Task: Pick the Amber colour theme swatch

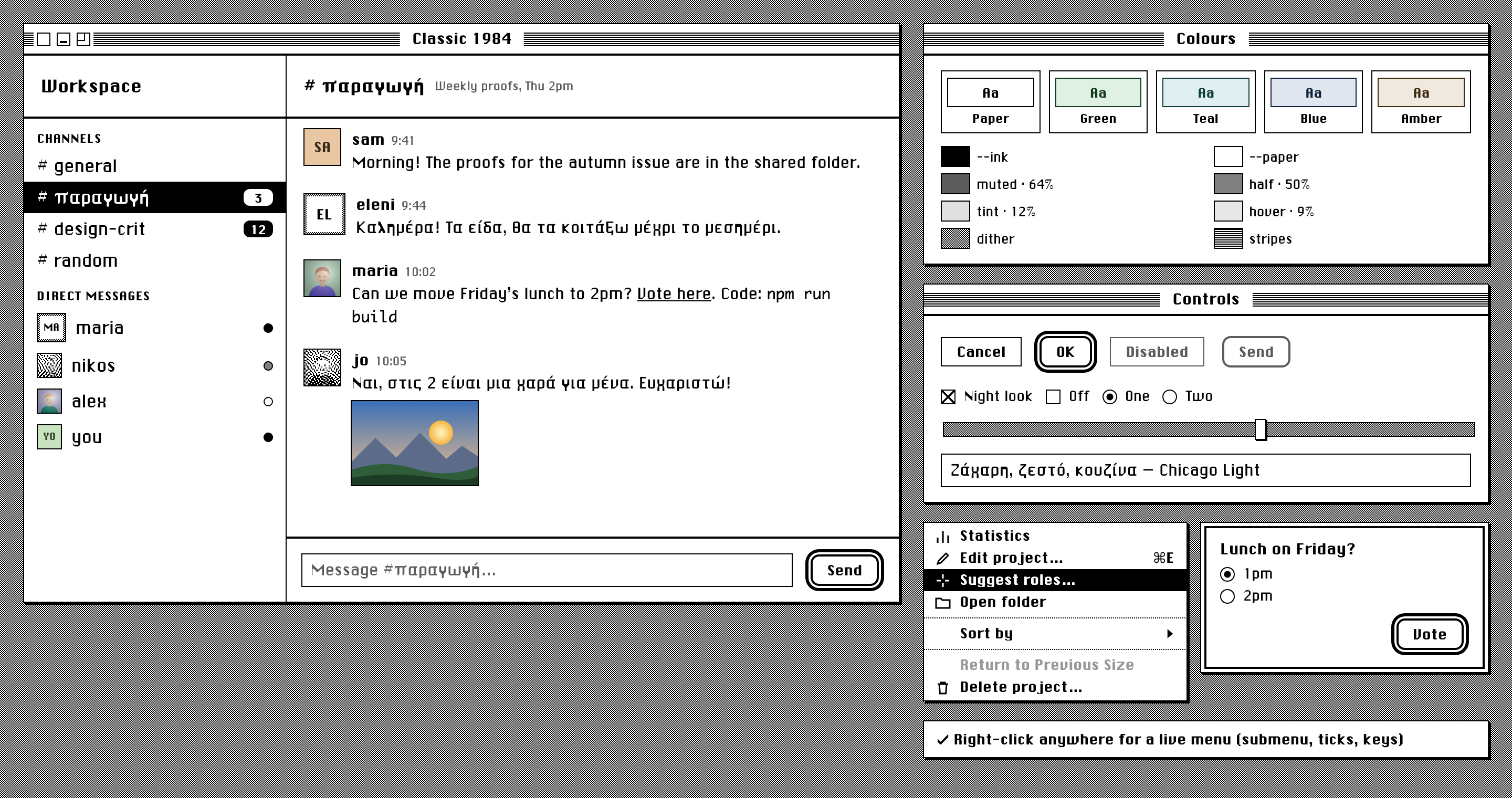Action: [x=1421, y=102]
